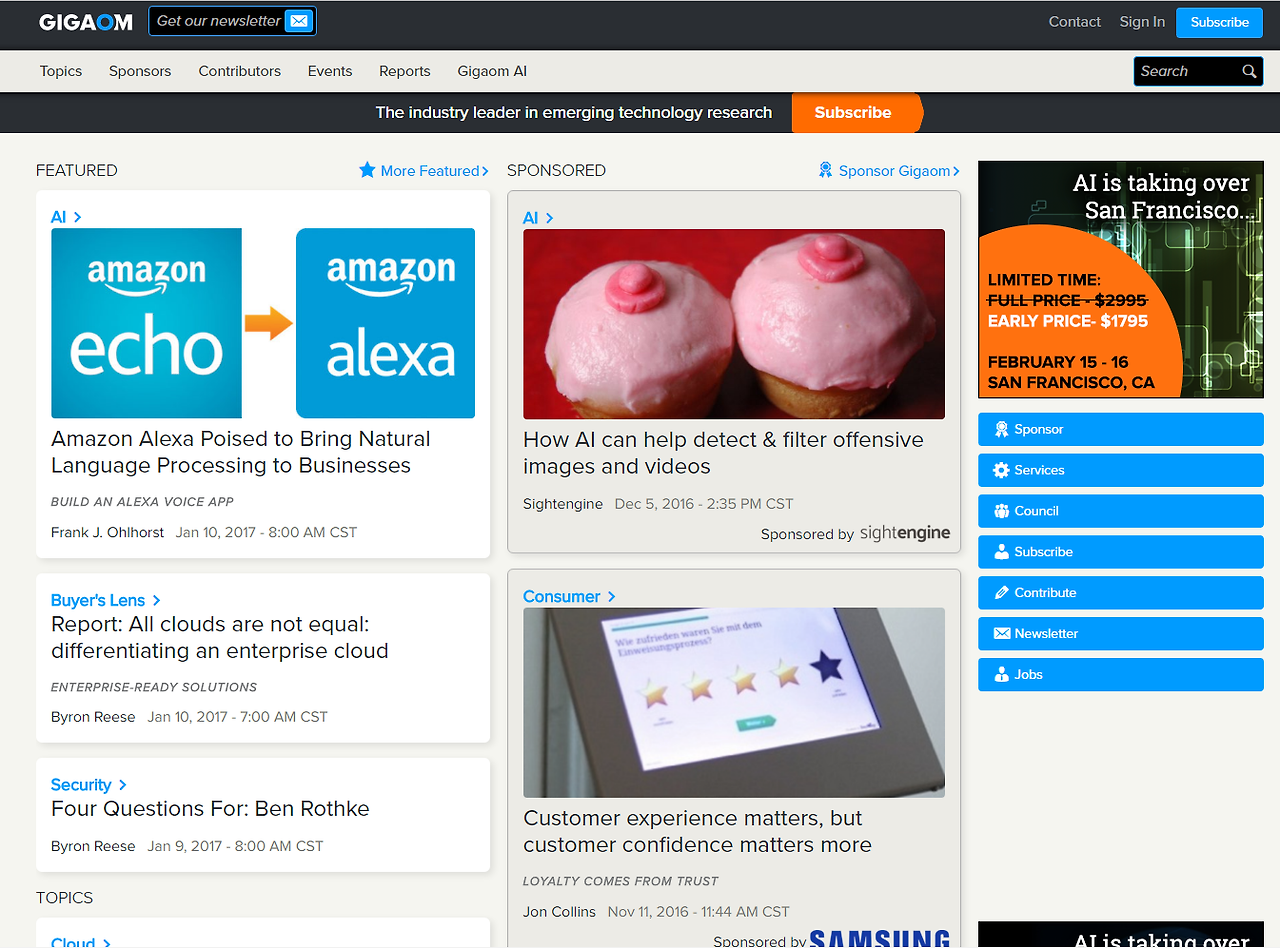Click the person icon on Subscribe sidebar button
1280x948 pixels.
point(1001,552)
